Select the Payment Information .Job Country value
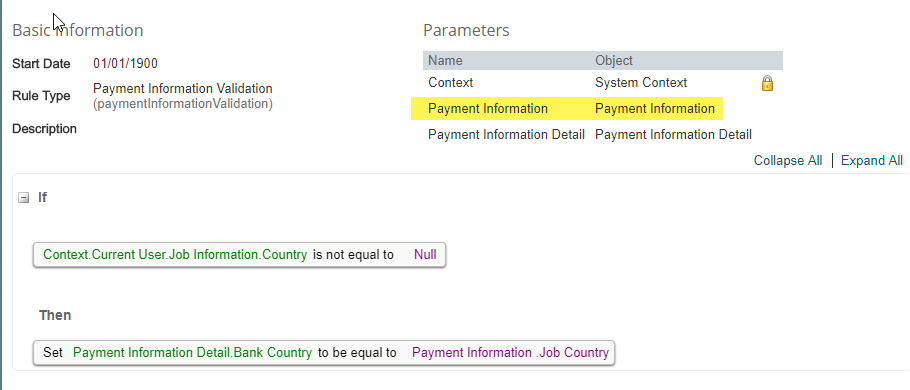The height and width of the screenshot is (390, 910). tap(510, 353)
